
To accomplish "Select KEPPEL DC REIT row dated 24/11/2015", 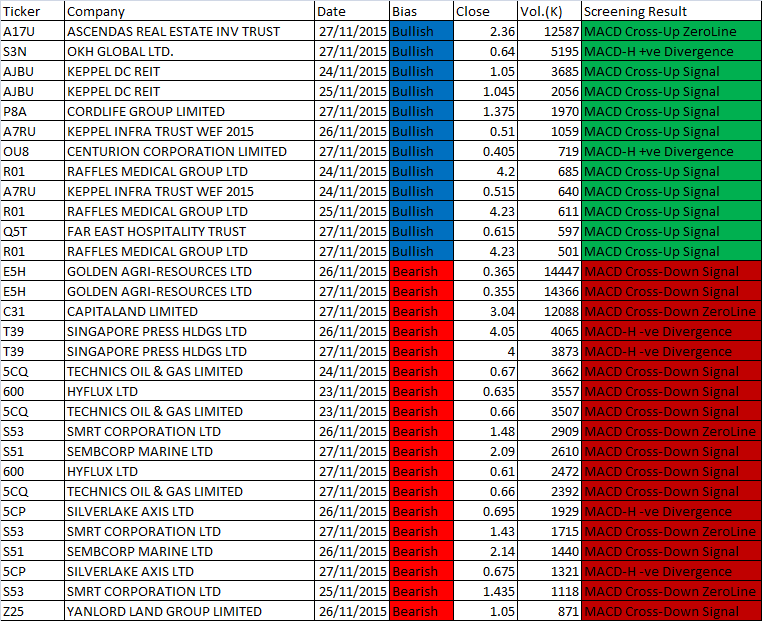I will 381,71.
